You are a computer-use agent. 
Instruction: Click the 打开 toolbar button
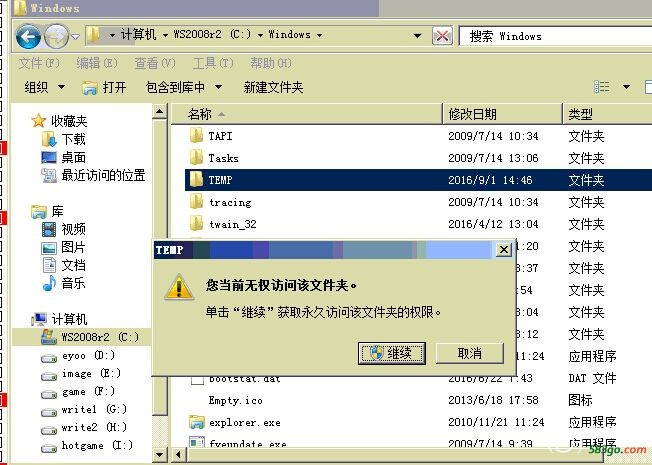pos(104,87)
